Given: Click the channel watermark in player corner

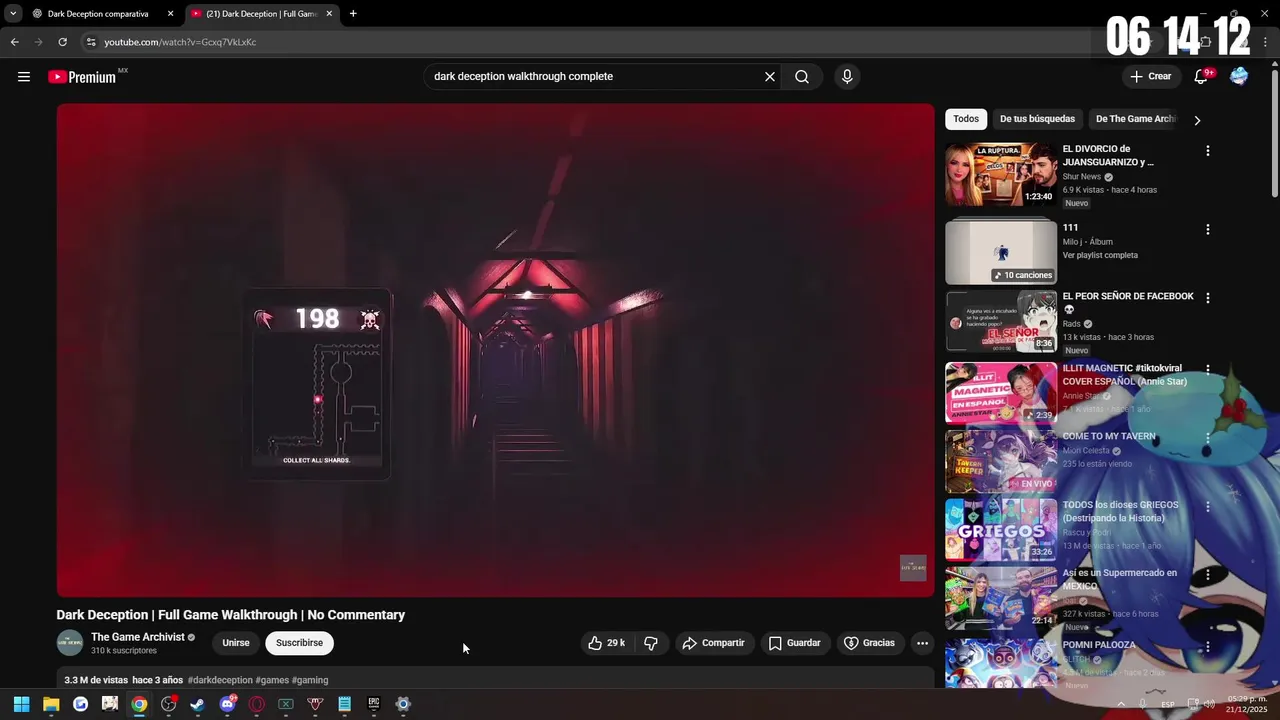Looking at the screenshot, I should [913, 568].
